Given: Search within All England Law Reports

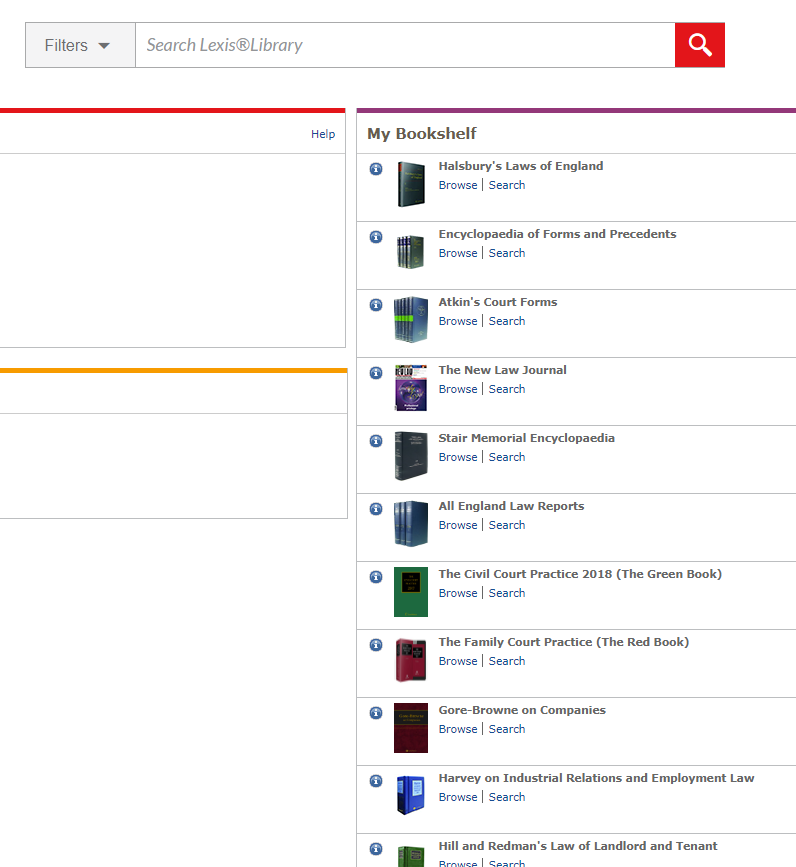Looking at the screenshot, I should pyautogui.click(x=506, y=525).
